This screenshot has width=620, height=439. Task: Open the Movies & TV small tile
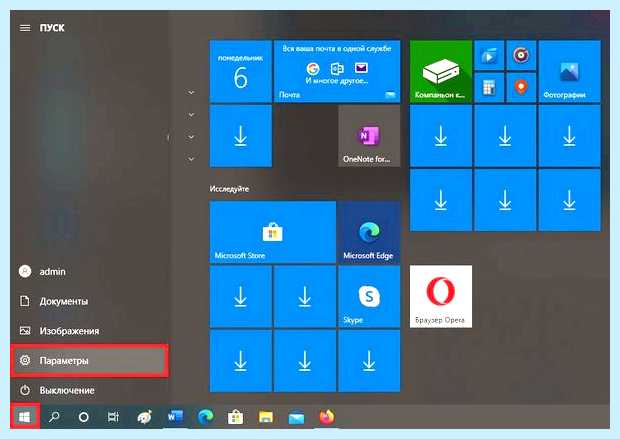point(489,55)
